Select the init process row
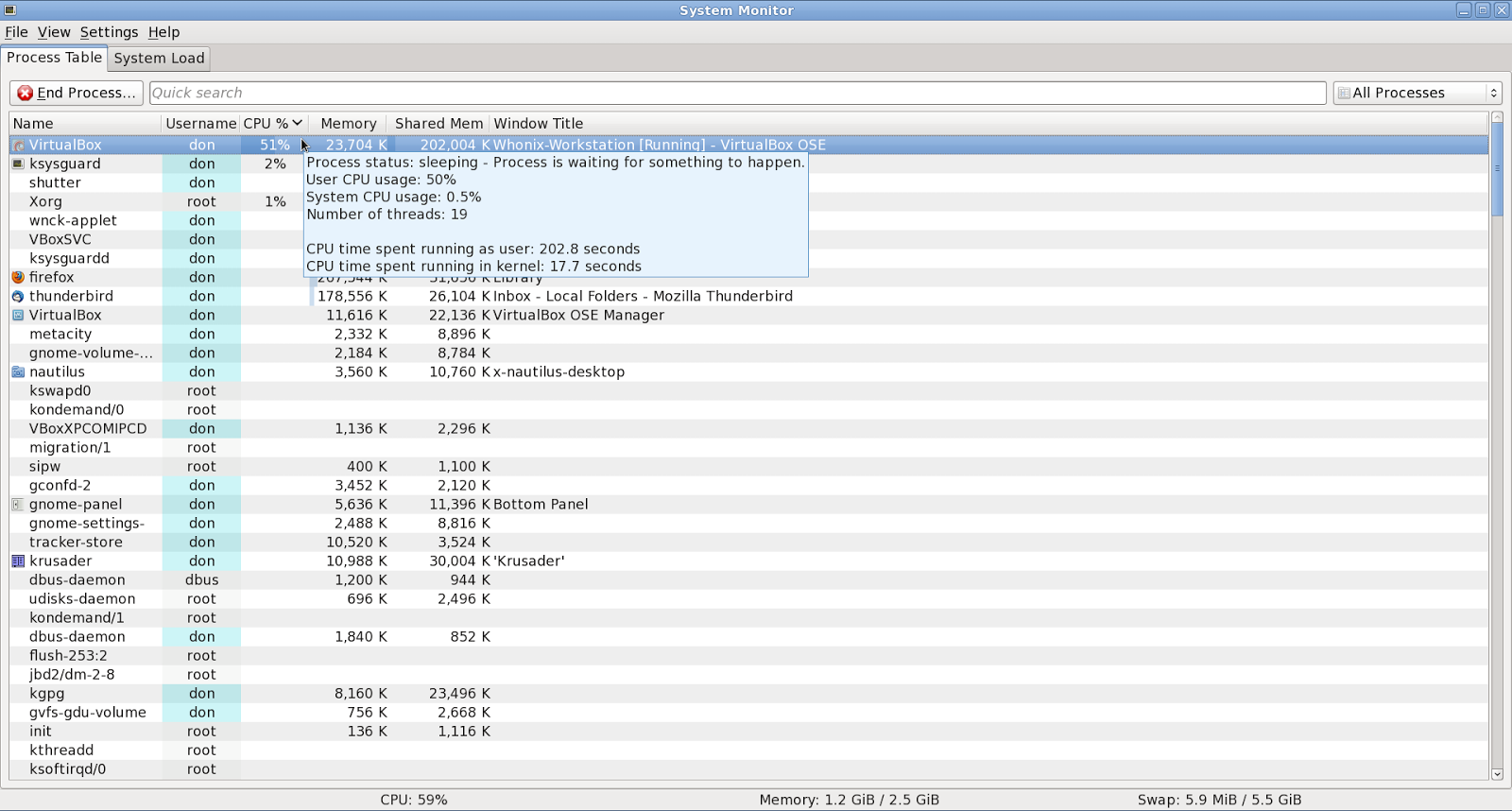This screenshot has height=811, width=1512. (x=748, y=731)
